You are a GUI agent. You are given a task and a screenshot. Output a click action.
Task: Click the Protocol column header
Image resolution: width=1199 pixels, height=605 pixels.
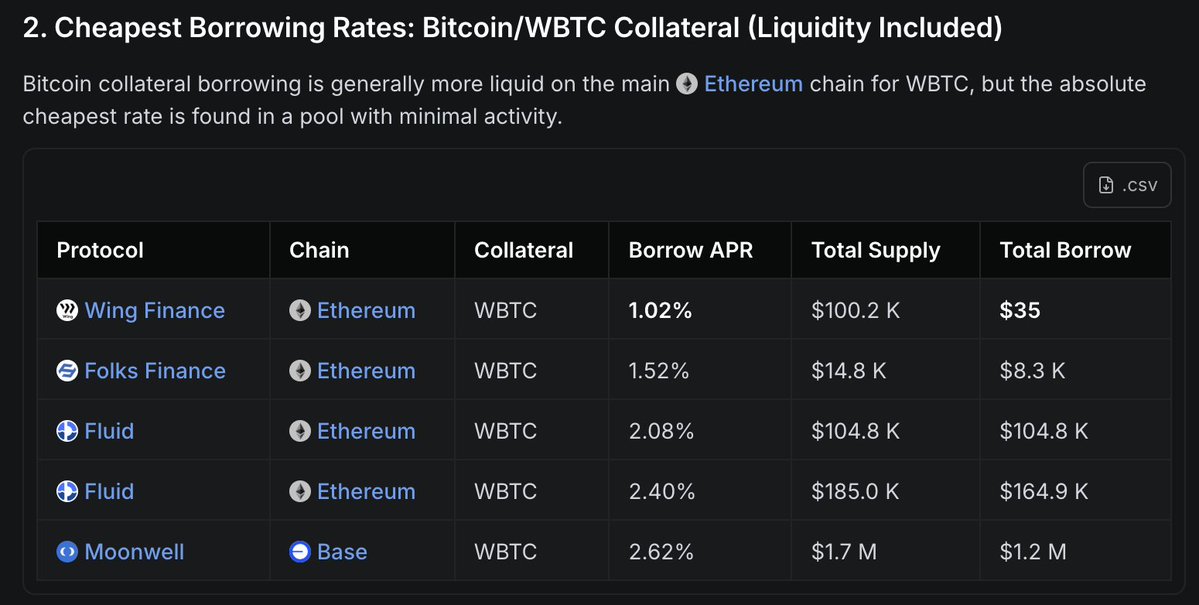point(100,250)
